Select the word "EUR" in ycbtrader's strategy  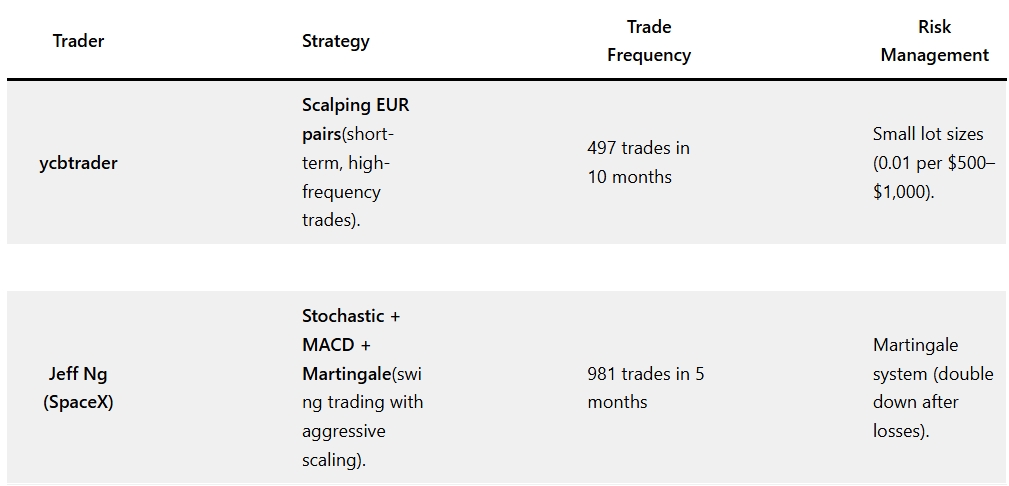click(391, 105)
